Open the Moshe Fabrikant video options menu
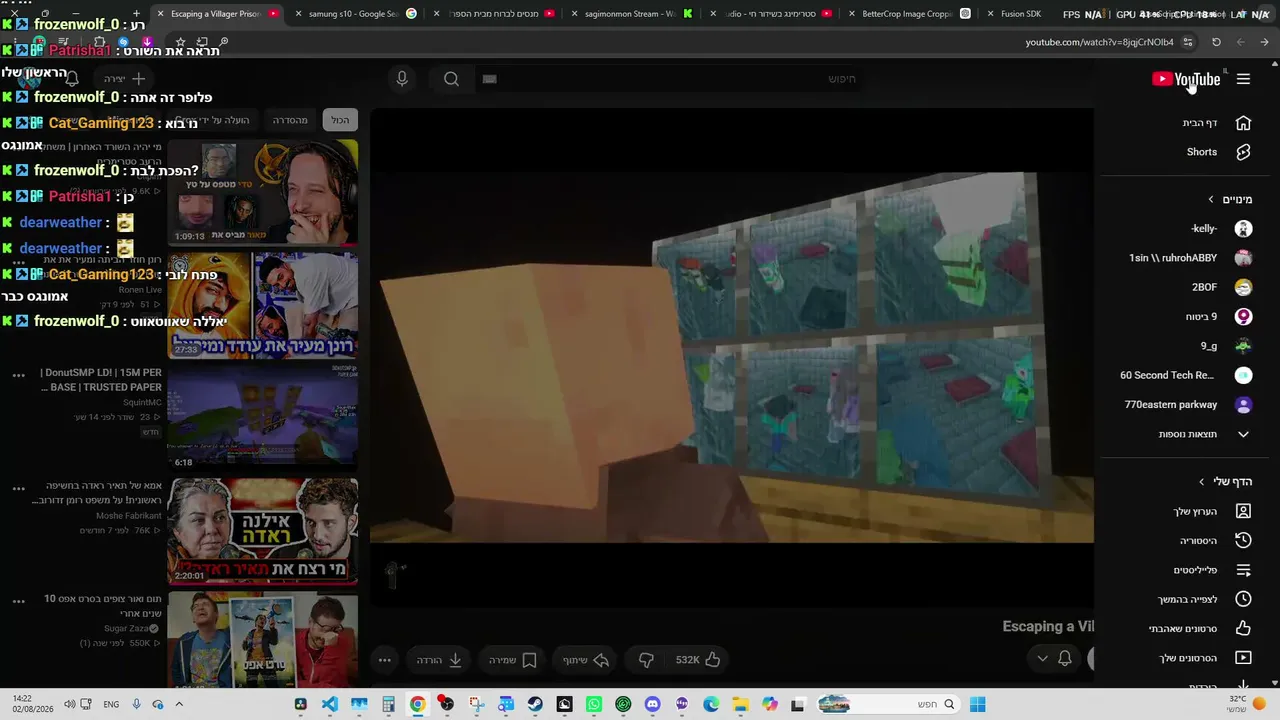1280x720 pixels. click(x=18, y=489)
